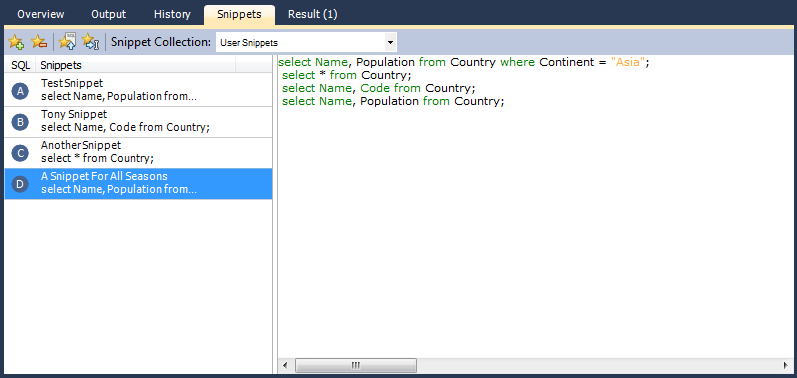The image size is (797, 378).
Task: Click the line 'select * from Country;' in editor
Action: point(346,76)
